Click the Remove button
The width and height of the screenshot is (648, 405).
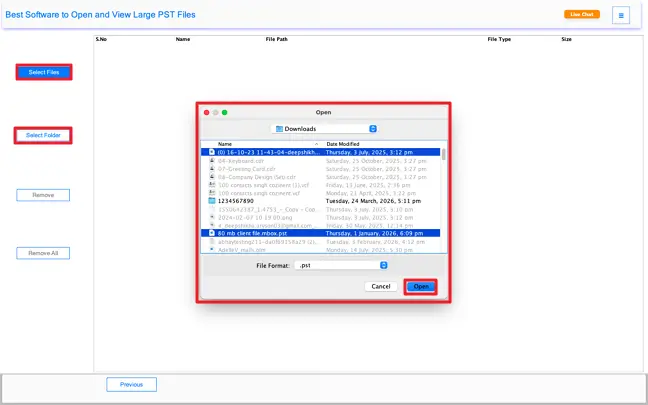[x=43, y=195]
